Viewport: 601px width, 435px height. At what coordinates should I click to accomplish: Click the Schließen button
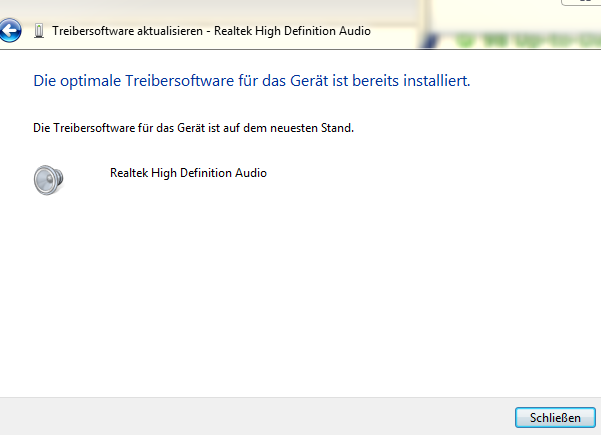(555, 417)
